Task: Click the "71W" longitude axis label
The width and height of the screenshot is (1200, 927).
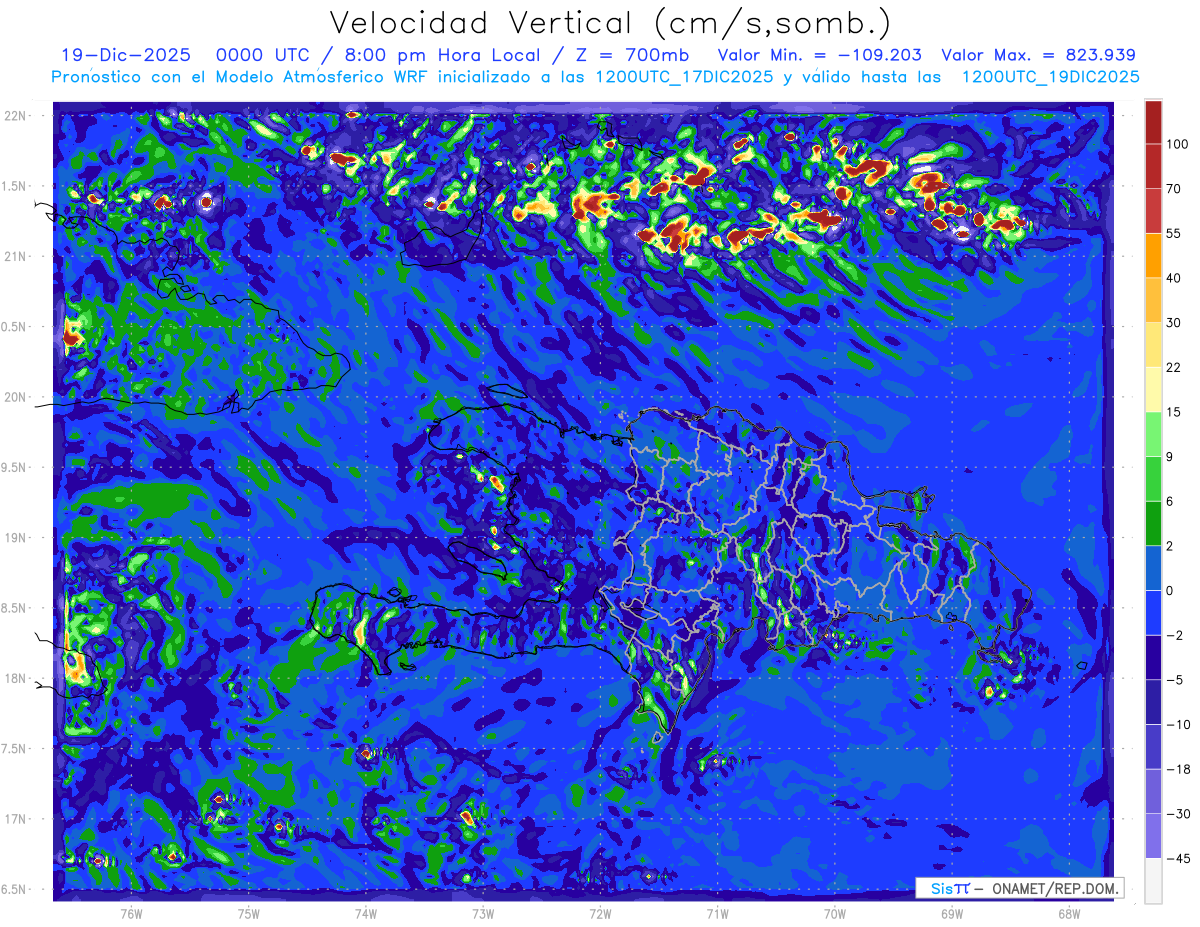Action: point(717,913)
